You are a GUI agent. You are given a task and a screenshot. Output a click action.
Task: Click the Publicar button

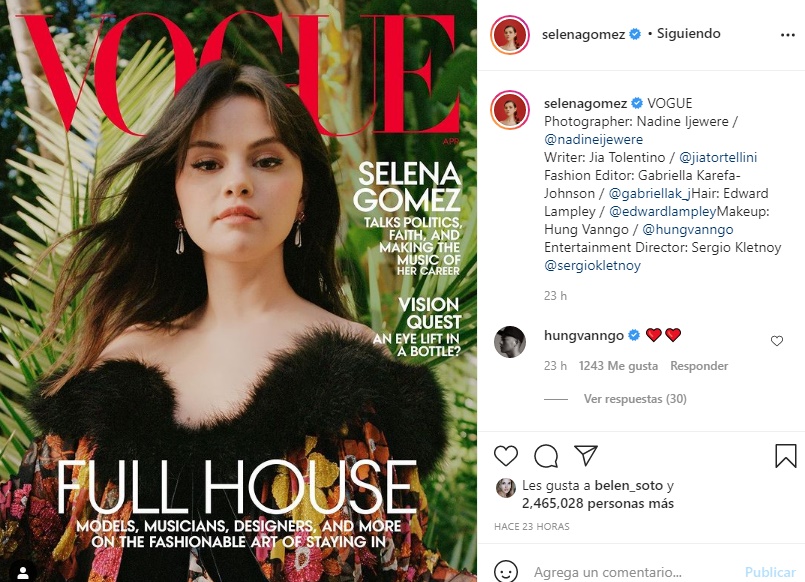(770, 572)
